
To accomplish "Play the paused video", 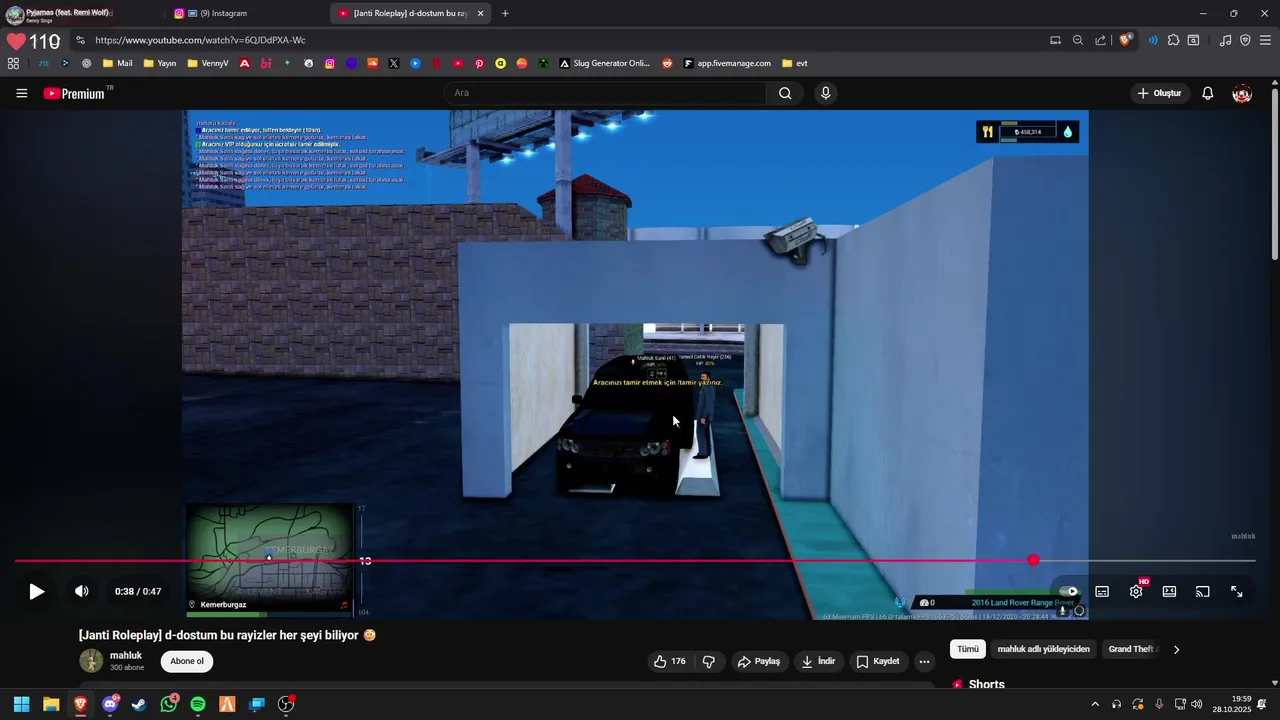I will [36, 591].
